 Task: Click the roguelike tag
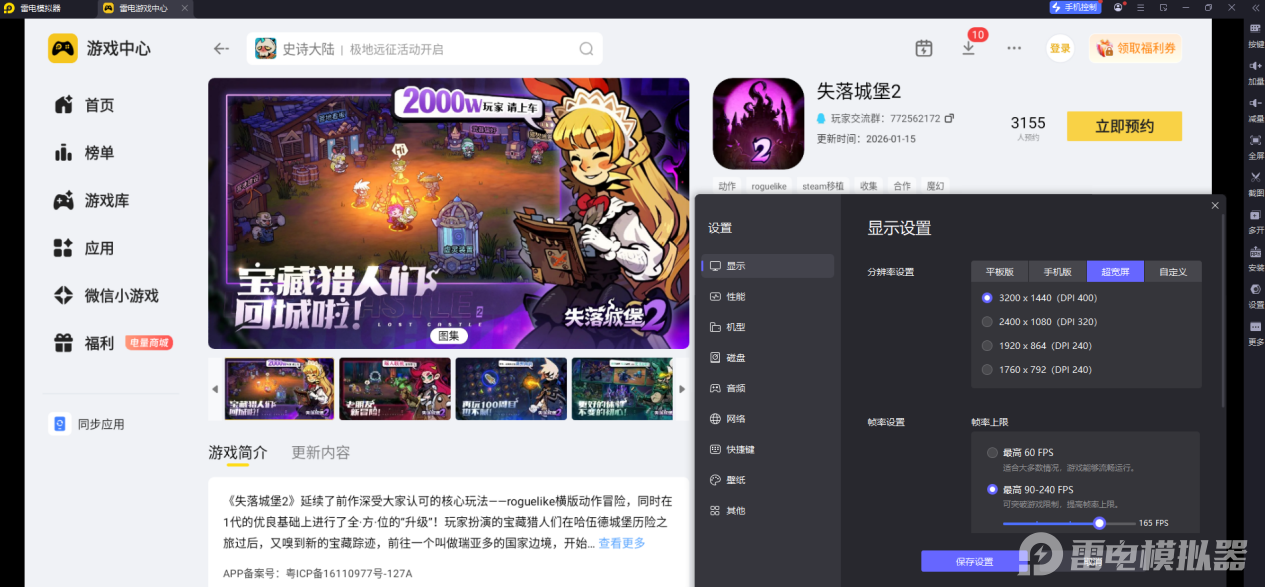coord(769,186)
